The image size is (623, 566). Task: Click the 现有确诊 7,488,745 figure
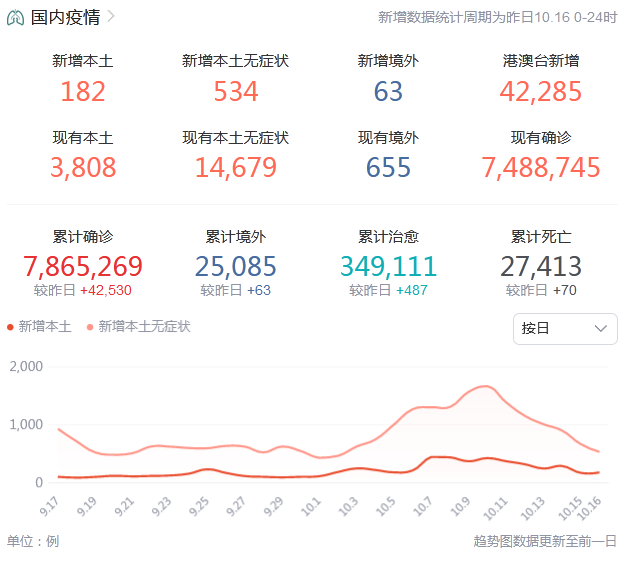click(x=541, y=167)
